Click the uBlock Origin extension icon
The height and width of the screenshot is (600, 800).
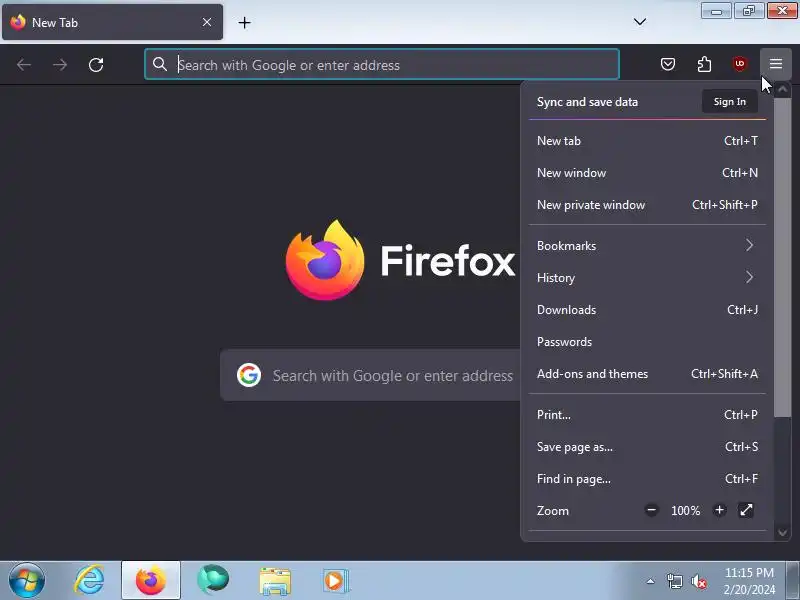pyautogui.click(x=740, y=64)
